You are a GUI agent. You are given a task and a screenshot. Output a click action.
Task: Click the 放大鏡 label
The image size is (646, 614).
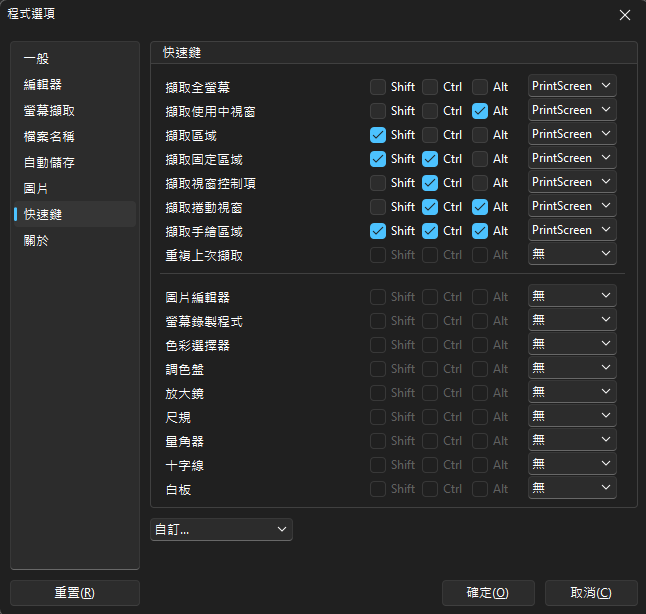[185, 393]
